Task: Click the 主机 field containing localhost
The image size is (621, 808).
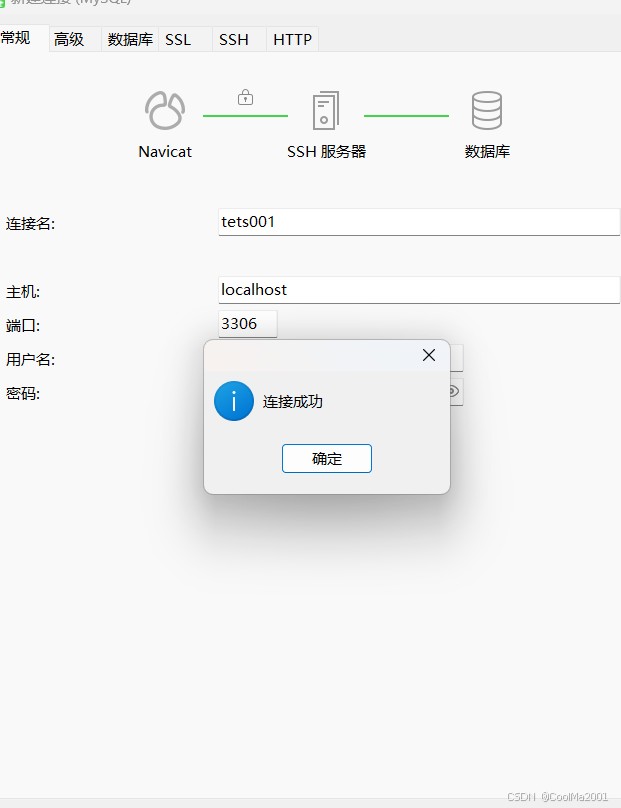Action: click(x=419, y=290)
